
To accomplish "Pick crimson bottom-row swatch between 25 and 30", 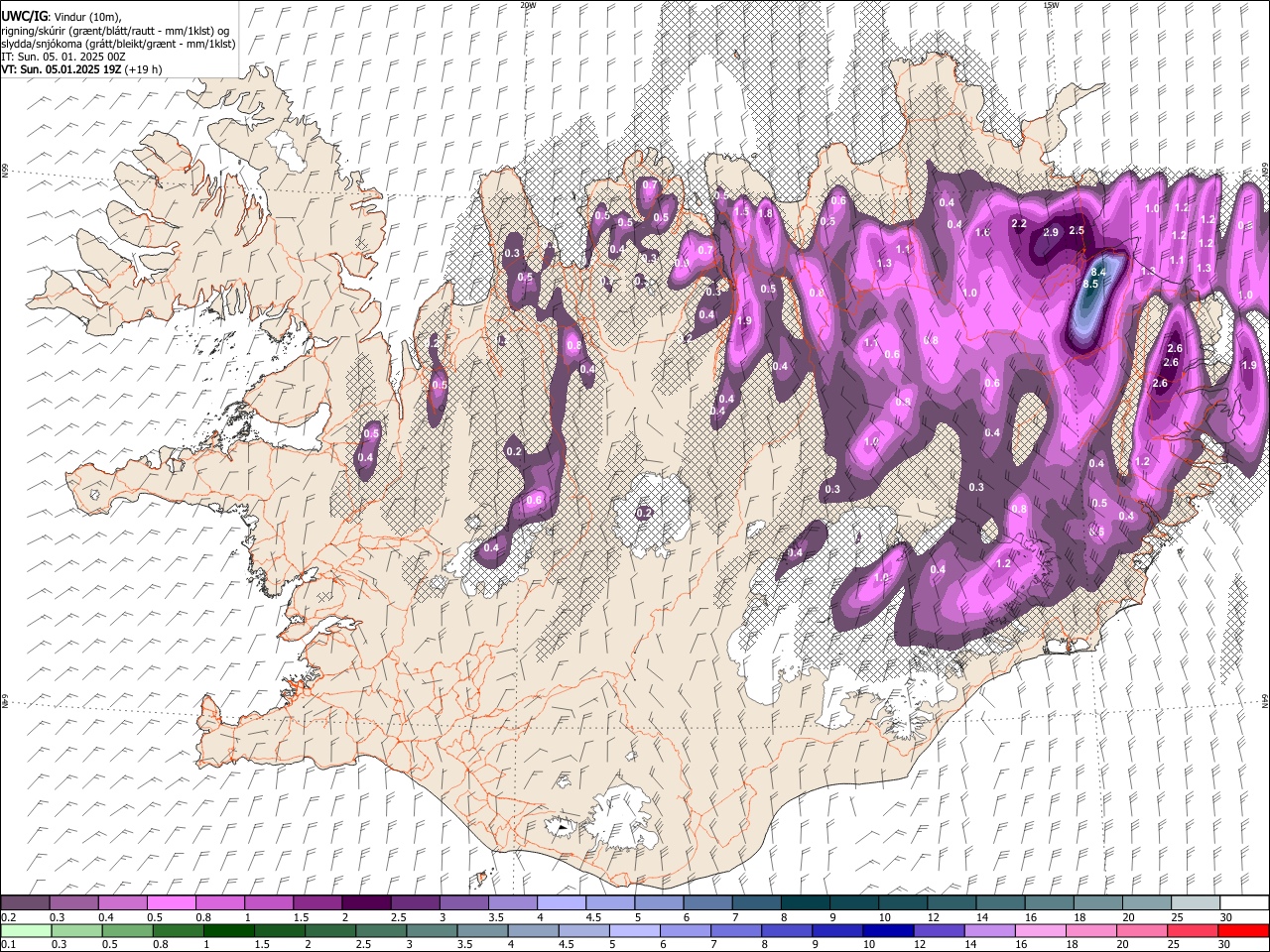I will click(1194, 930).
